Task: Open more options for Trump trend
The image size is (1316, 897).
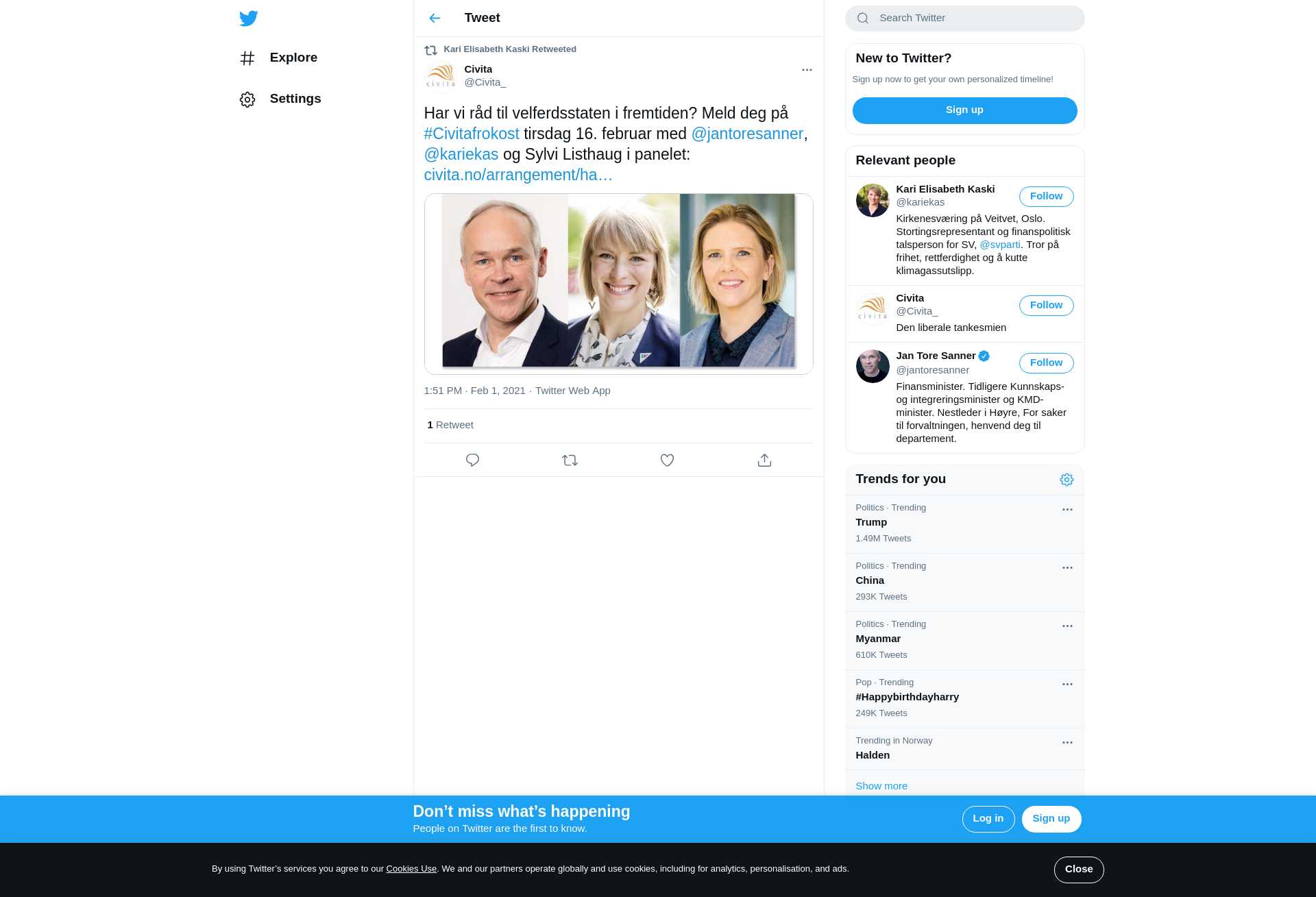Action: (x=1067, y=510)
